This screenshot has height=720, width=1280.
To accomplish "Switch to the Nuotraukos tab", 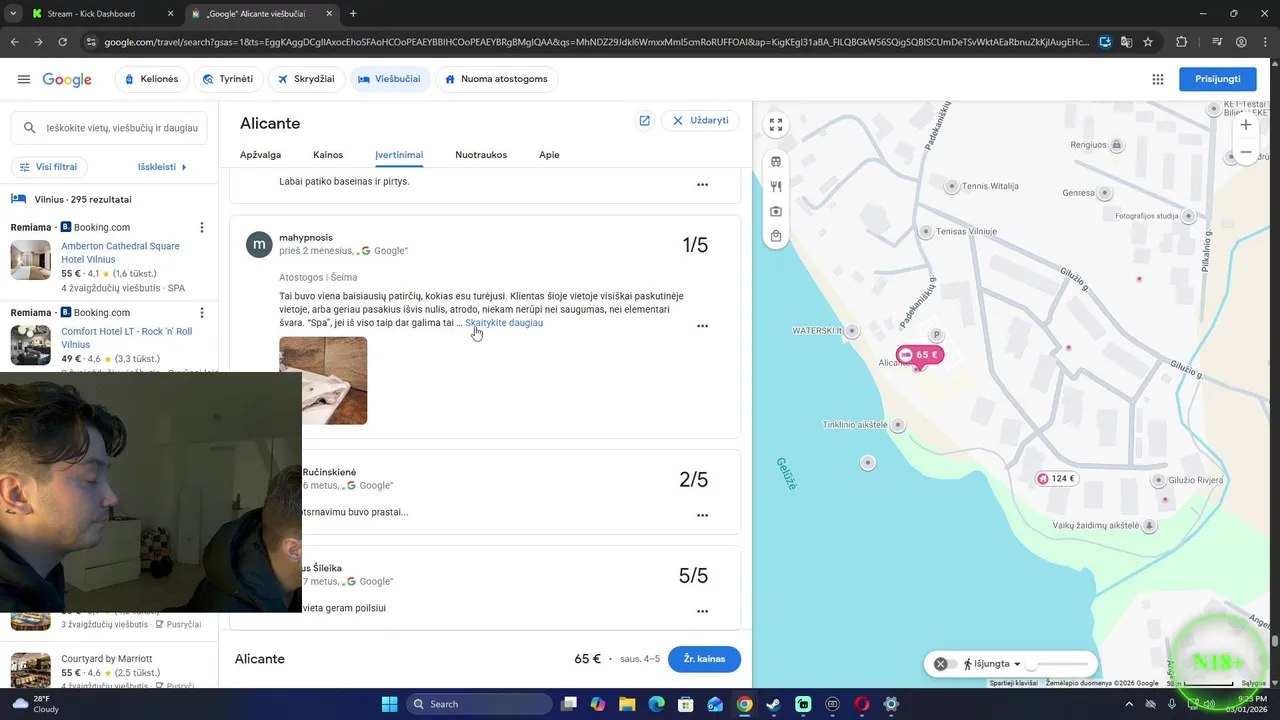I will [x=481, y=155].
